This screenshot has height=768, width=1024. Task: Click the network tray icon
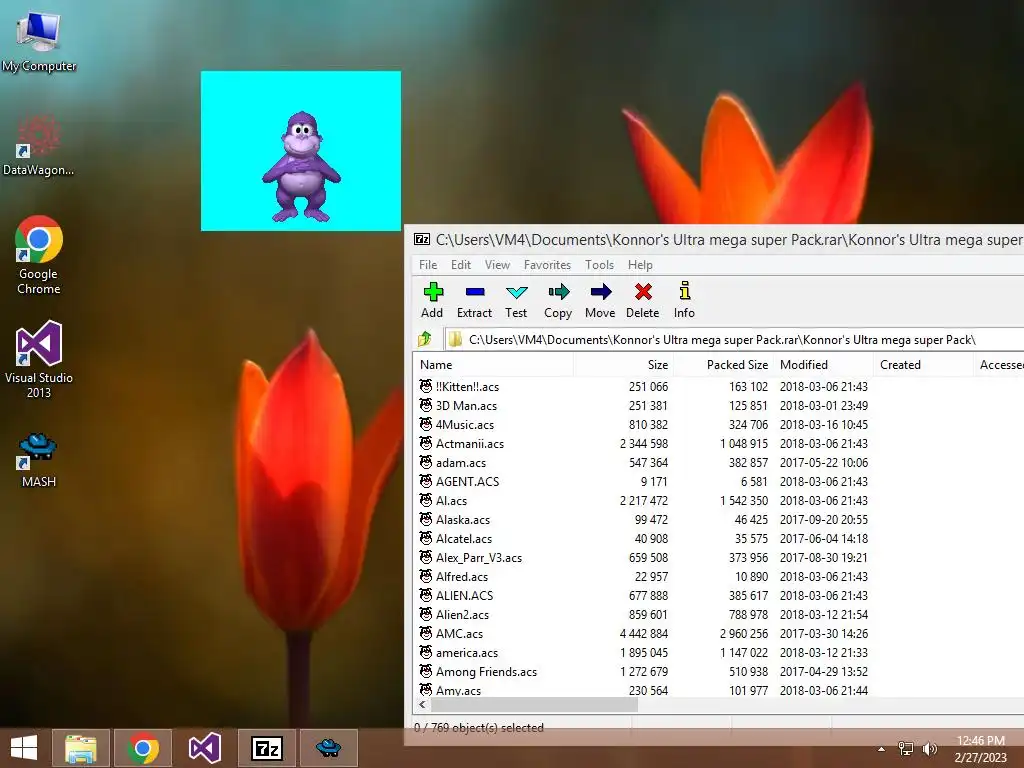(906, 749)
